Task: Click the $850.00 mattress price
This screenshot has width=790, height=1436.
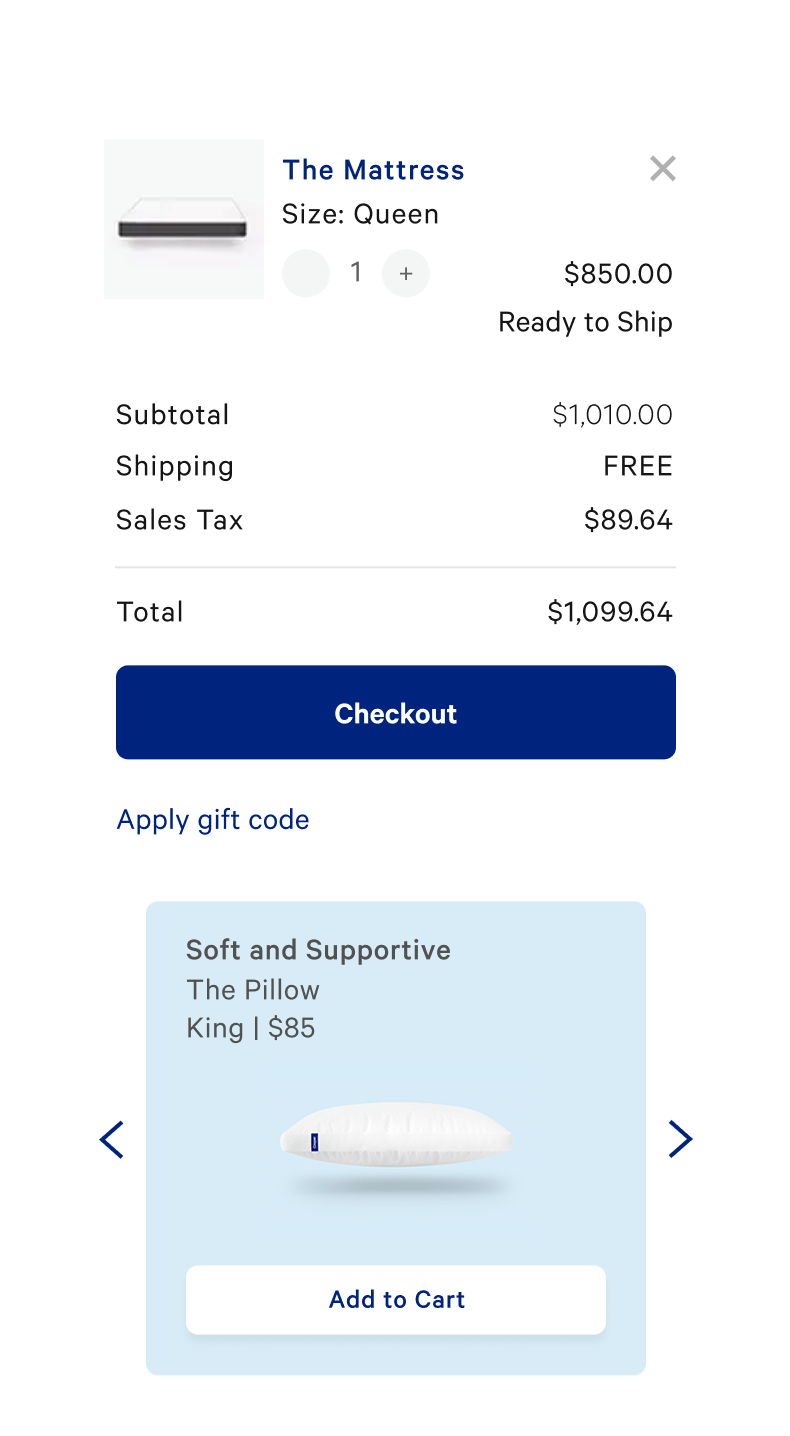Action: (618, 273)
